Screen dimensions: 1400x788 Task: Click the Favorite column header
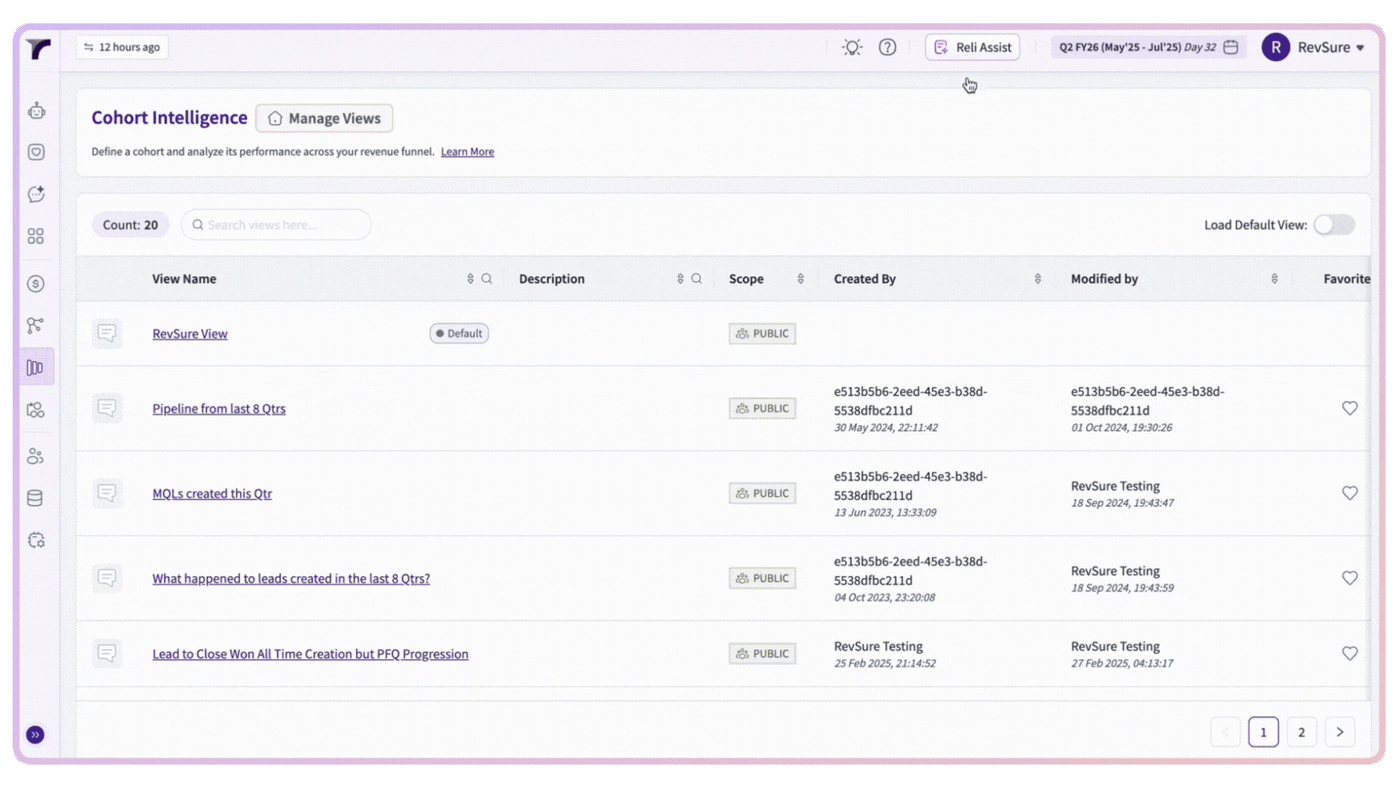[1346, 279]
